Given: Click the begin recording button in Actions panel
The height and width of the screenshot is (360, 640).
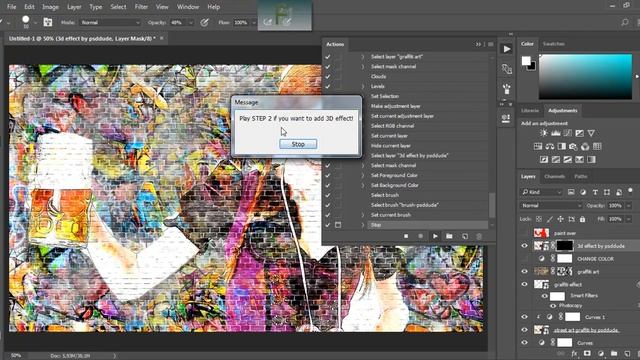Looking at the screenshot, I should (x=420, y=236).
